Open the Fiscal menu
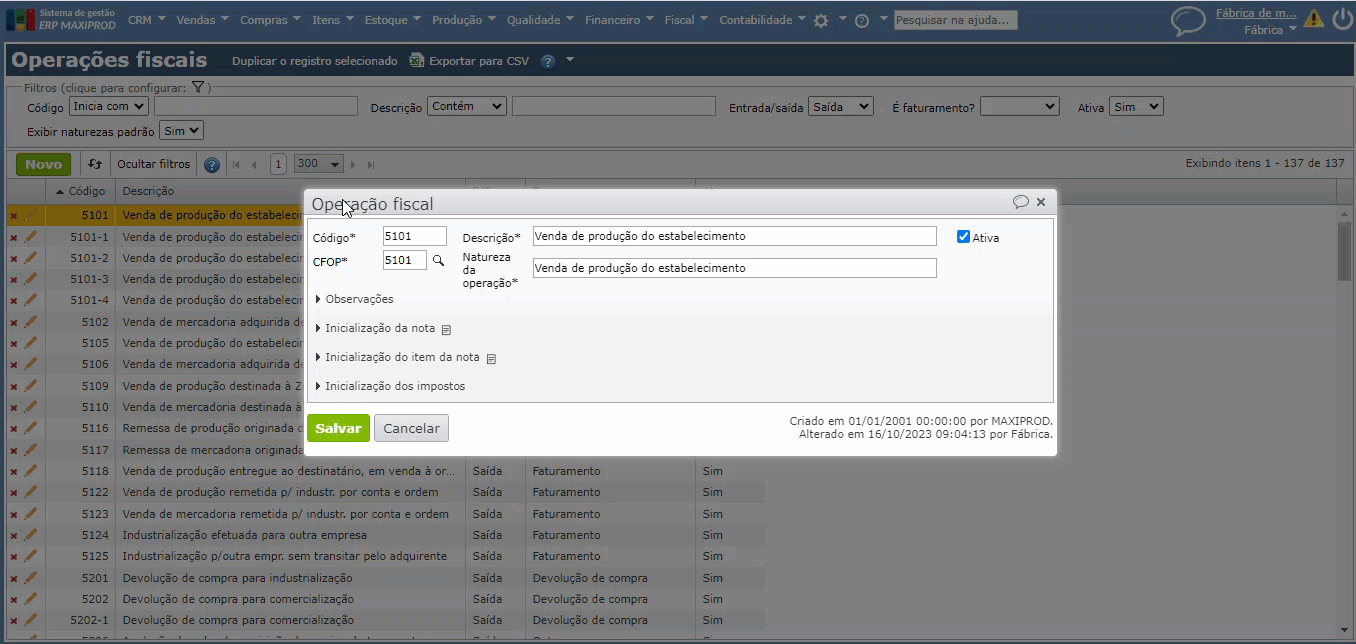The height and width of the screenshot is (644, 1356). point(686,20)
